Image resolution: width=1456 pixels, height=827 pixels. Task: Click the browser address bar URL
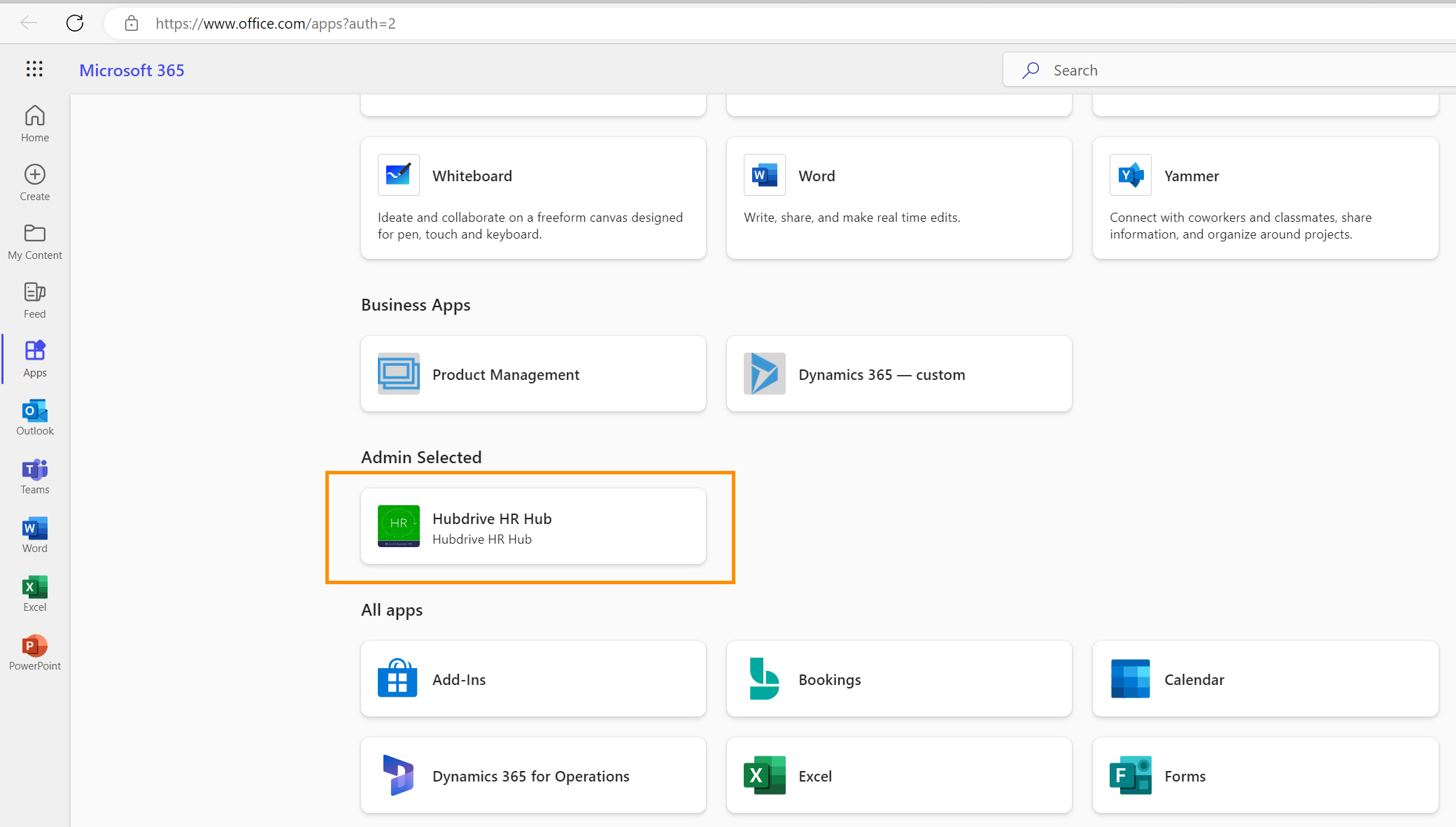click(x=276, y=23)
